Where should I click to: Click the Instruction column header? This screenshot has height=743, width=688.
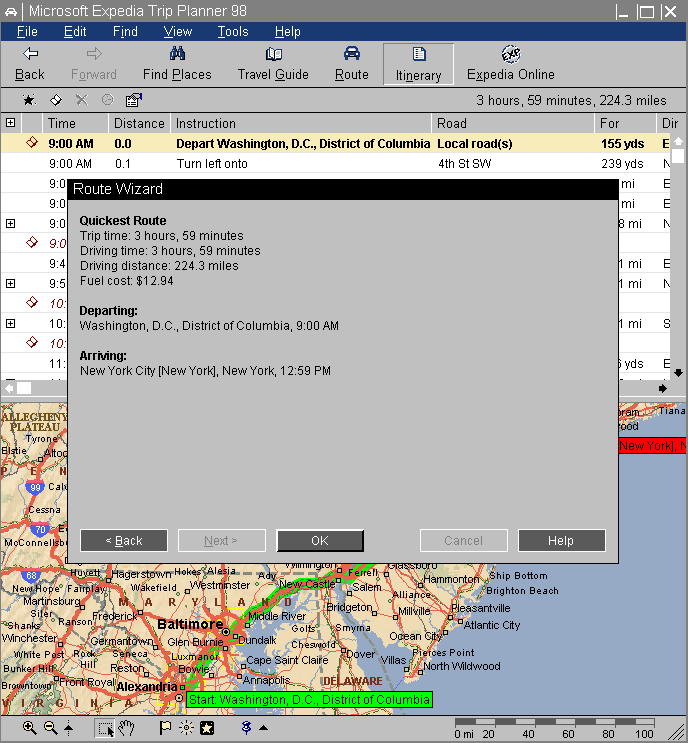[301, 123]
